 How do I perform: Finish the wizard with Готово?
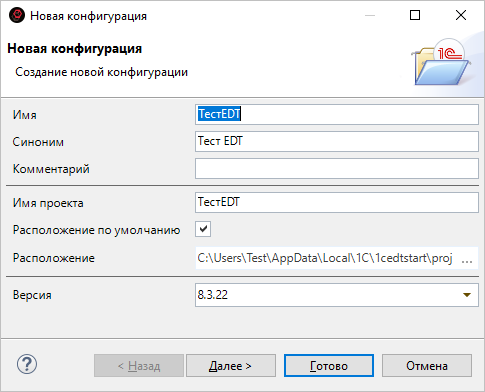[x=329, y=366]
